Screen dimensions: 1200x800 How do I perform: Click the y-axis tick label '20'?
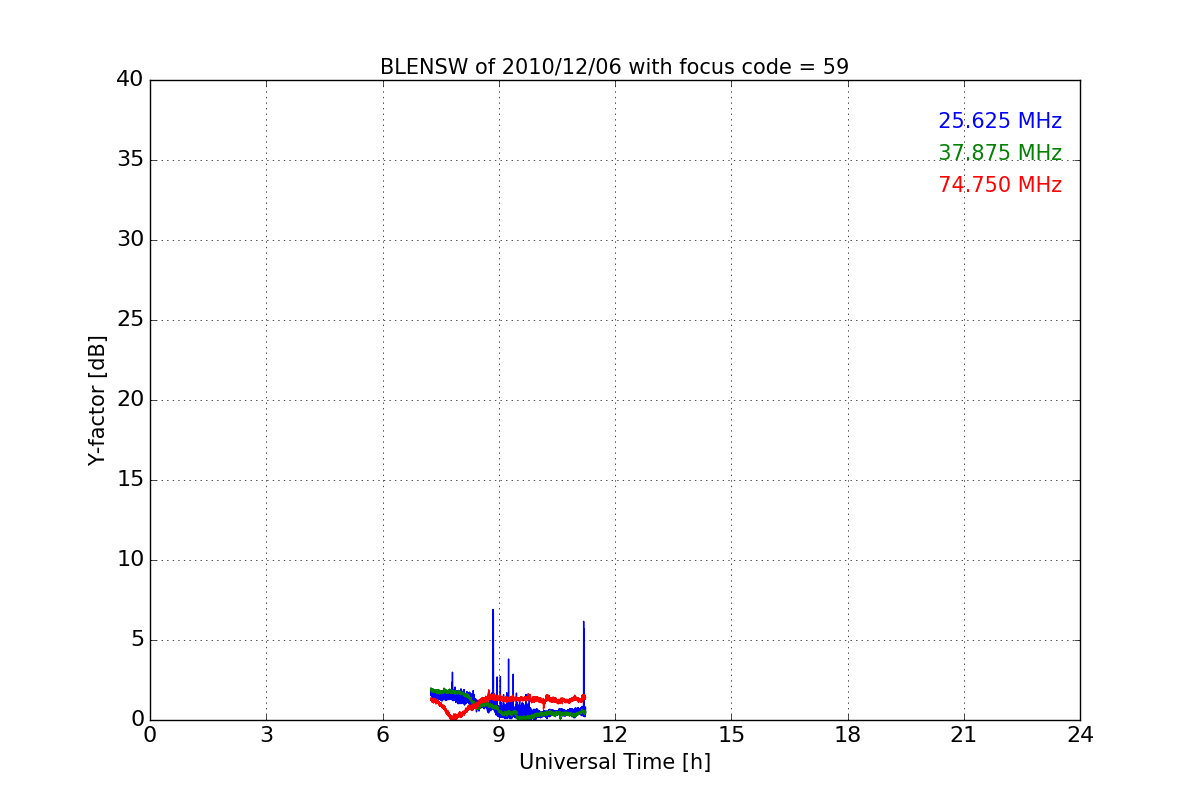tap(130, 400)
